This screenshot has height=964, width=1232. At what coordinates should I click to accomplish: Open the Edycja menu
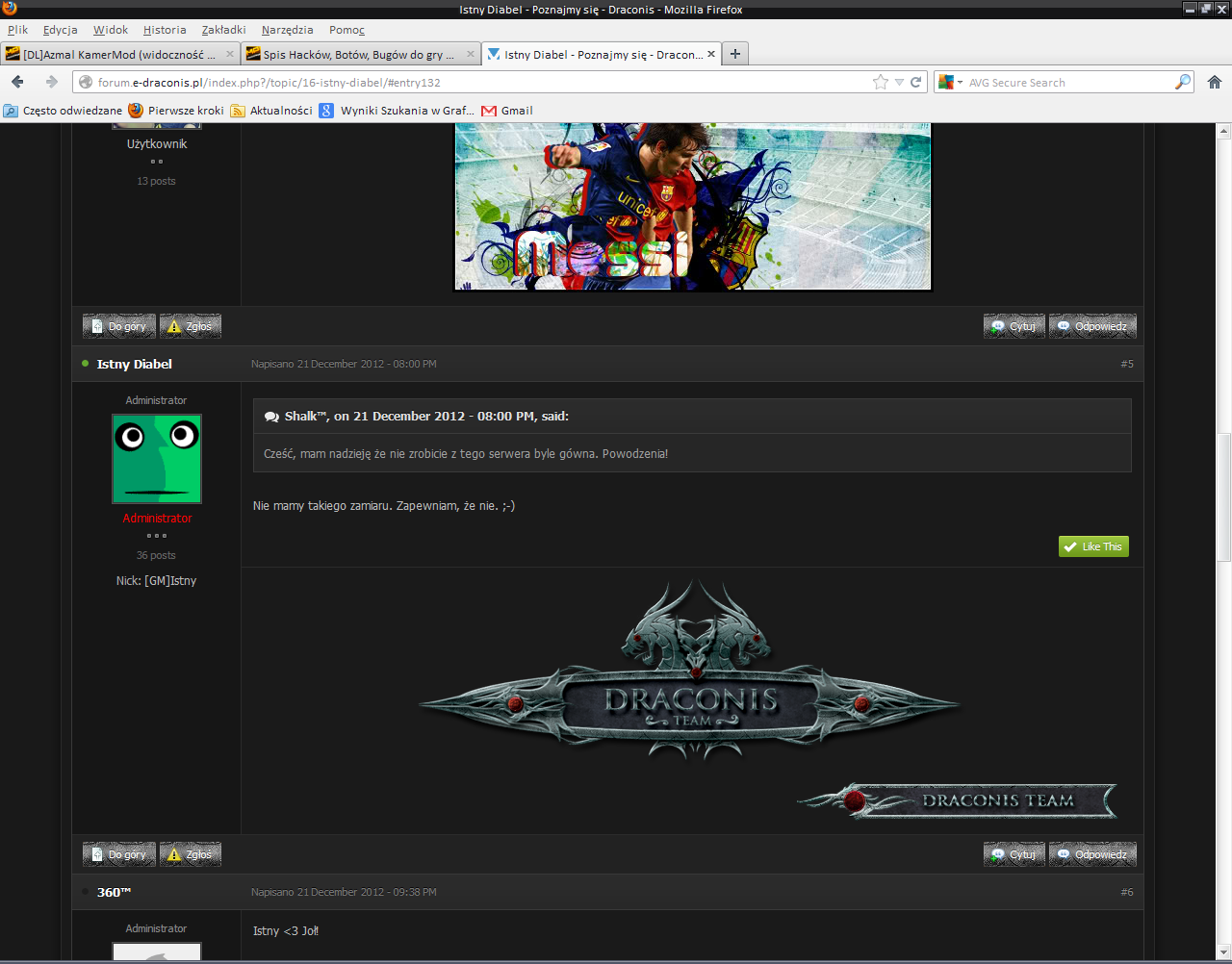[60, 30]
